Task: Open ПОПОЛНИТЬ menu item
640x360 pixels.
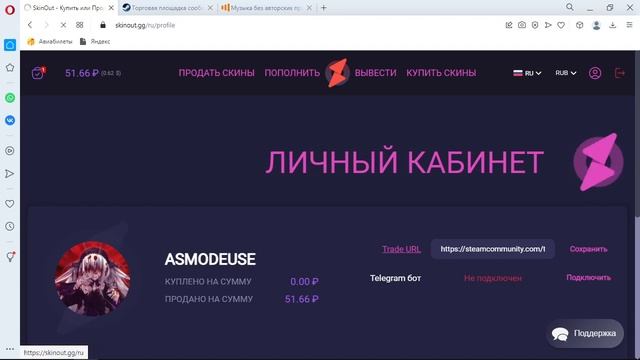Action: (292, 73)
